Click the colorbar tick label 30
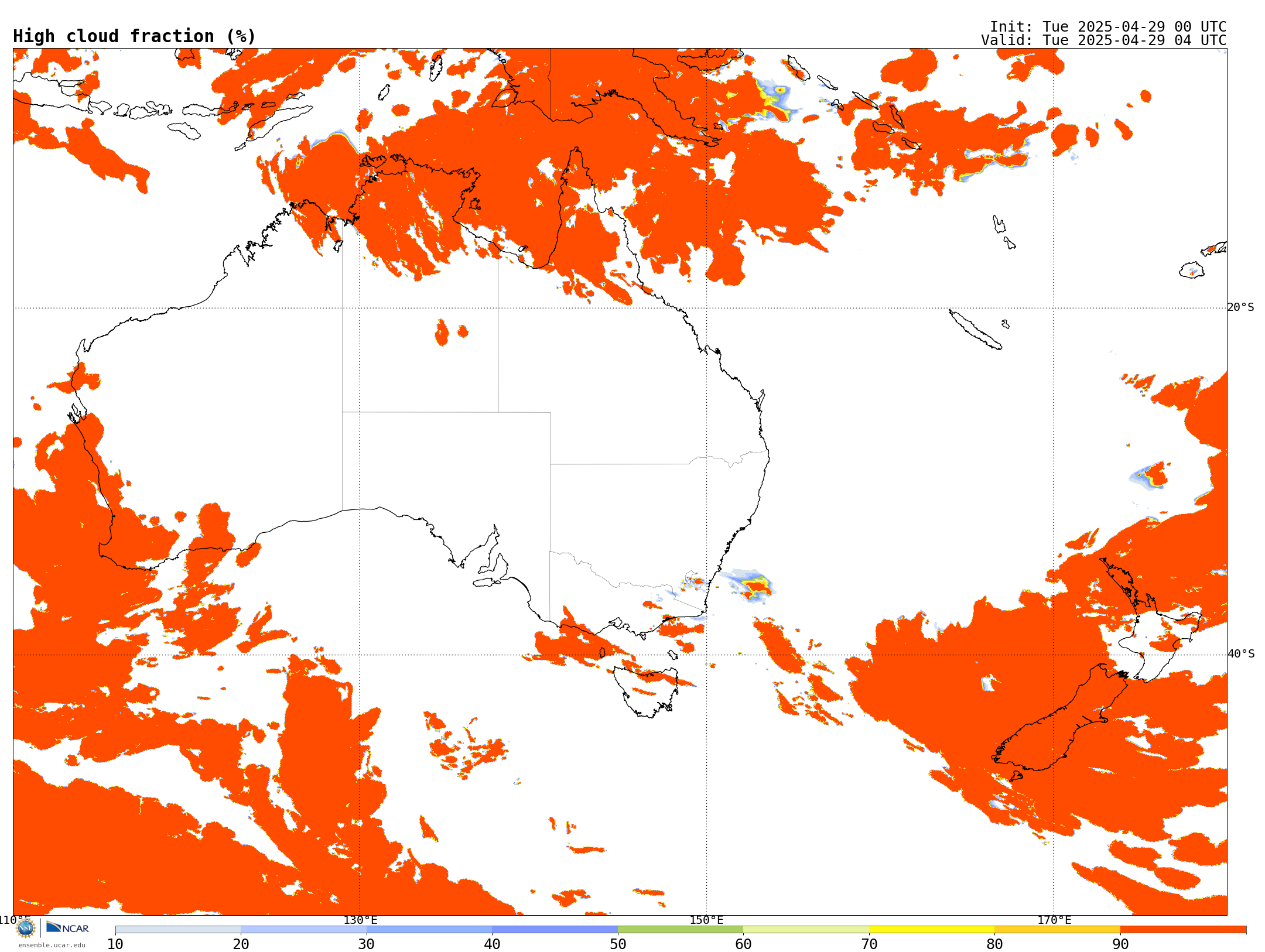Viewport: 1265px width, 952px height. [x=367, y=944]
